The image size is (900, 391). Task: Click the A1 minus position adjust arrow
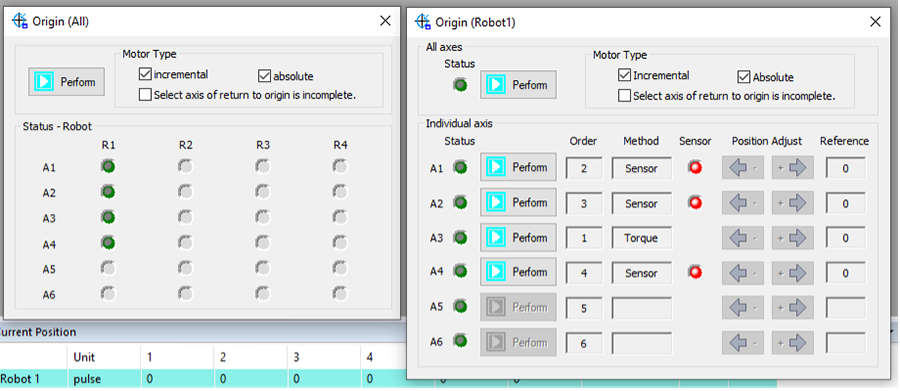(x=743, y=168)
